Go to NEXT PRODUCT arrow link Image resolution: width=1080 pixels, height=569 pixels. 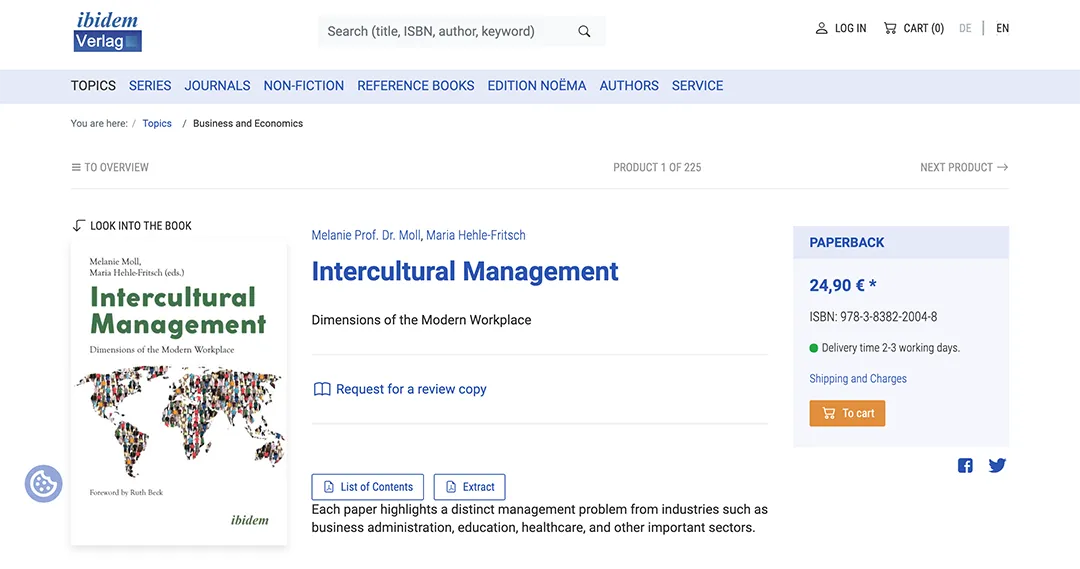click(x=964, y=167)
